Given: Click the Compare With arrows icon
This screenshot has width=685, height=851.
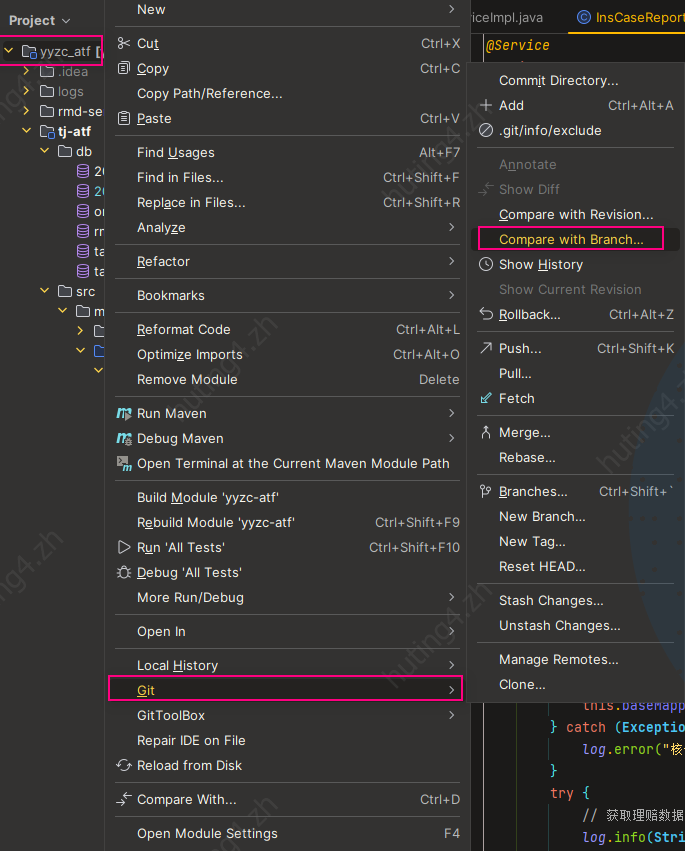Looking at the screenshot, I should pyautogui.click(x=124, y=799).
